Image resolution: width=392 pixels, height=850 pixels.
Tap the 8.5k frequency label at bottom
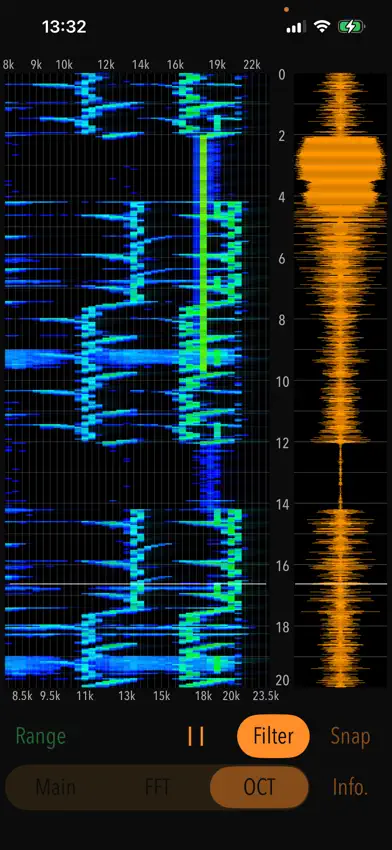[x=23, y=696]
